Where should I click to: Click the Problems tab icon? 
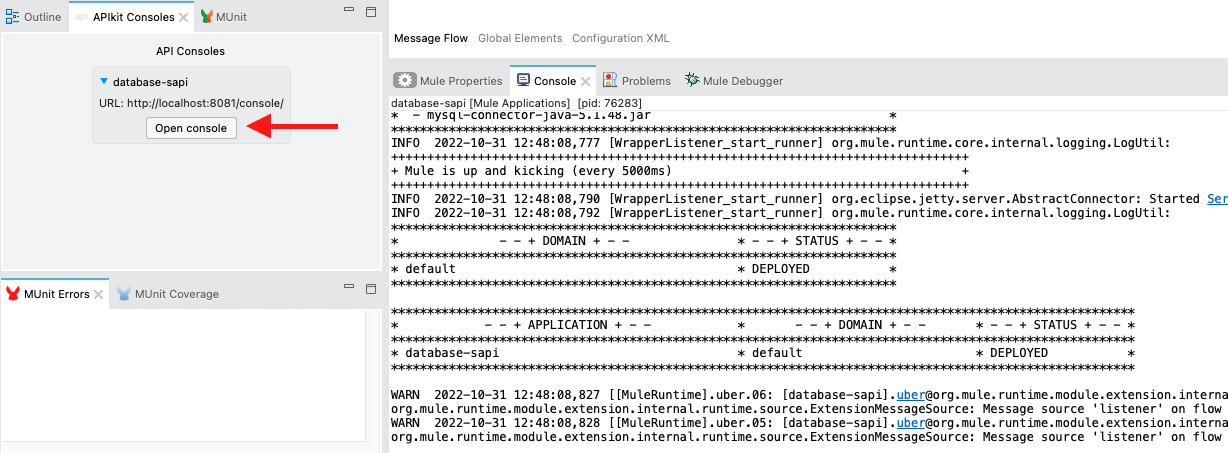point(611,81)
